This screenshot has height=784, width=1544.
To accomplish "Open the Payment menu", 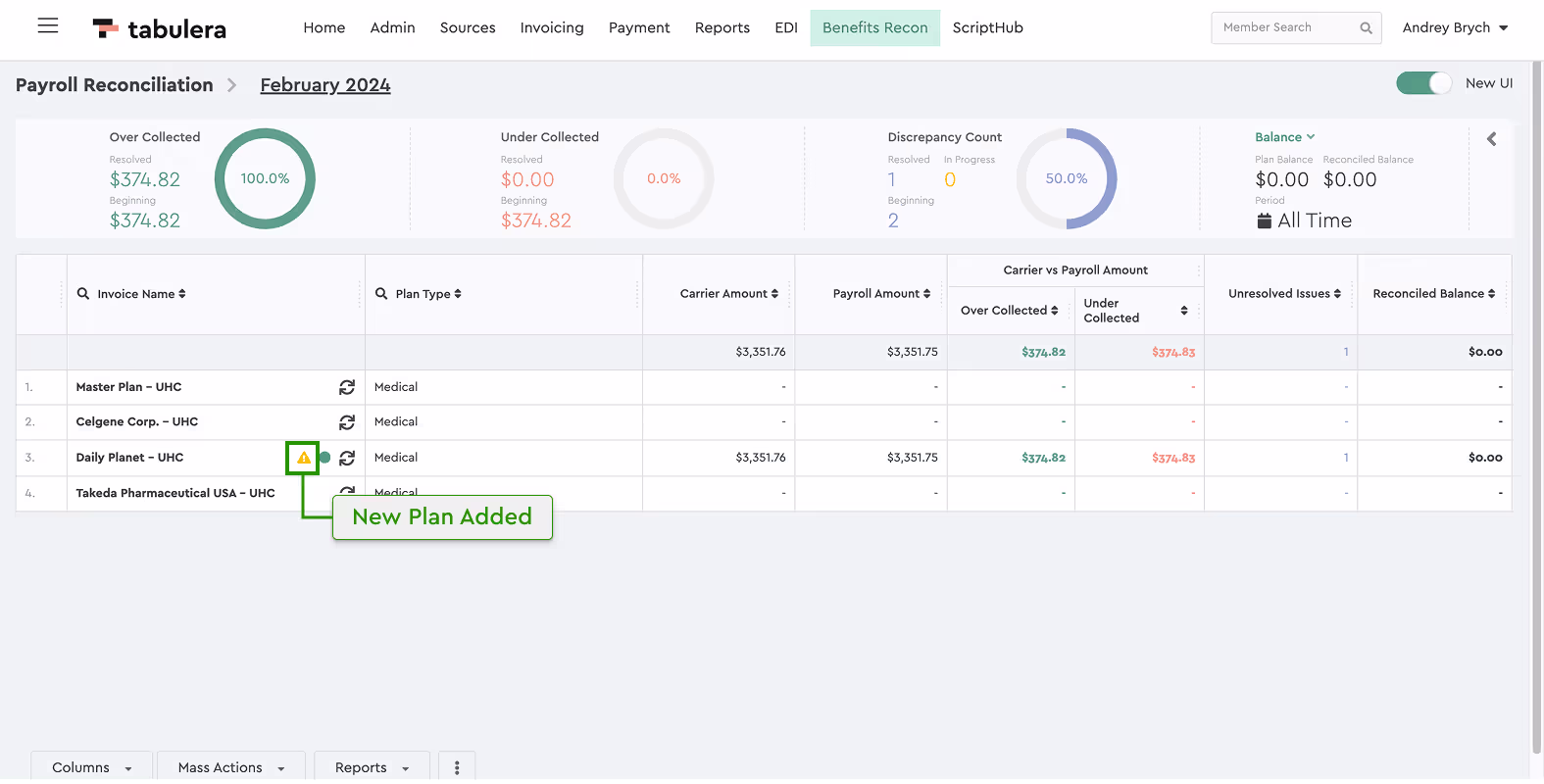I will tap(639, 27).
